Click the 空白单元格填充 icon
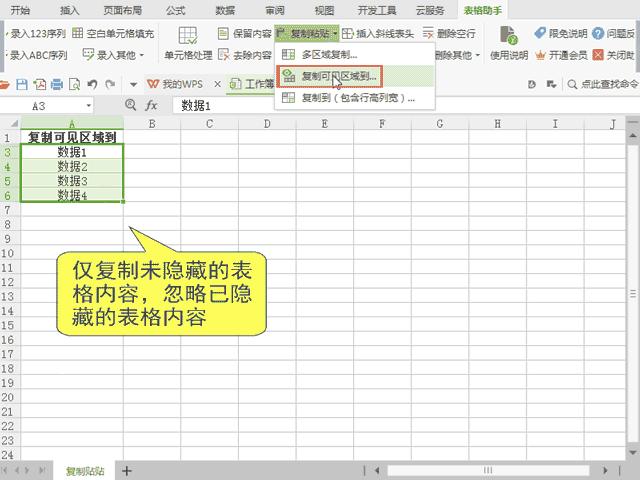The width and height of the screenshot is (640, 480). coord(78,33)
